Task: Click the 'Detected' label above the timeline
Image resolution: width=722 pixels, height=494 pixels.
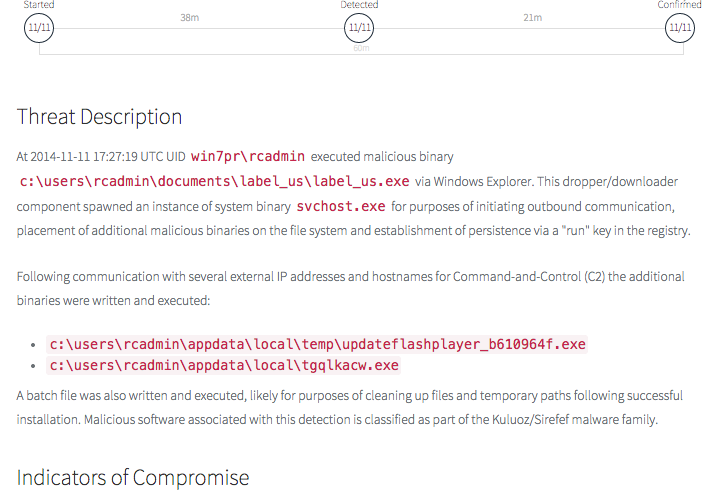Action: (359, 5)
